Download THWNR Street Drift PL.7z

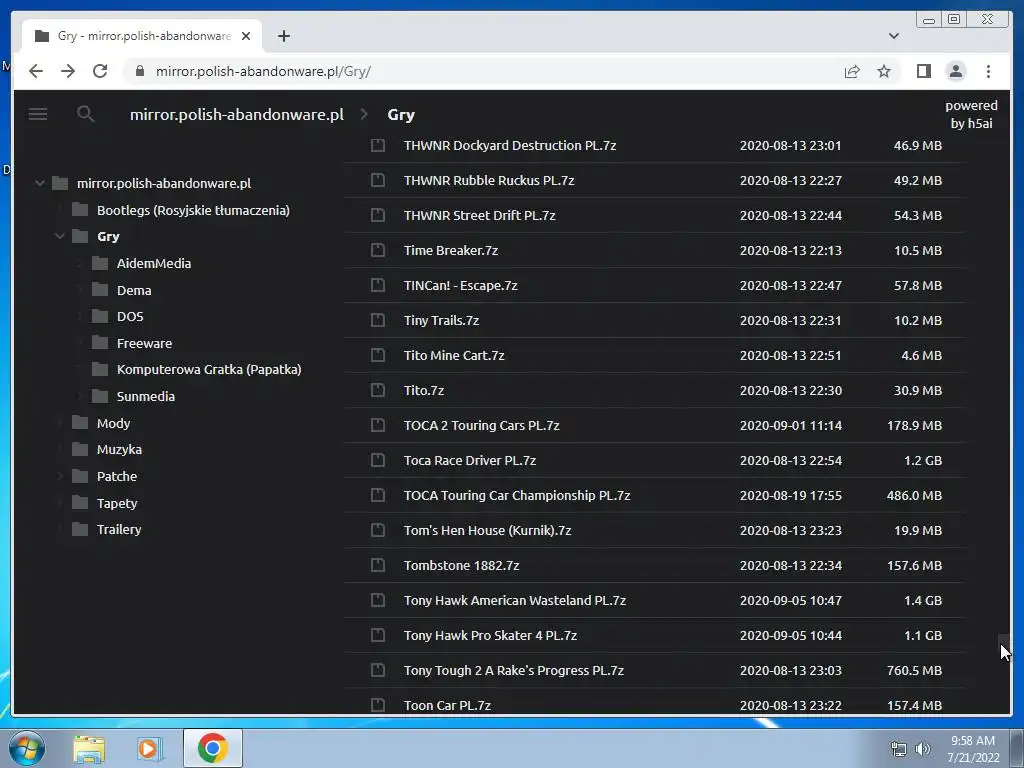[x=479, y=215]
